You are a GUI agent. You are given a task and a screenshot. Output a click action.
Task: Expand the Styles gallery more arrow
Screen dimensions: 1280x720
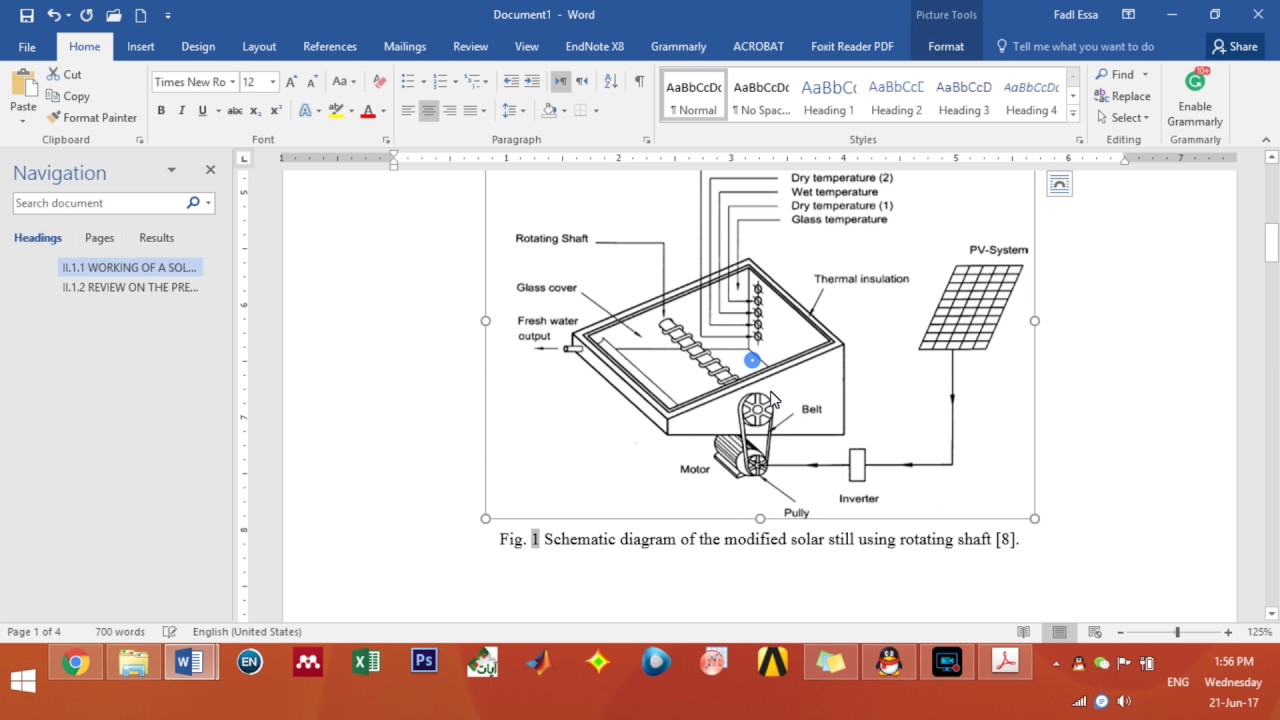[x=1073, y=115]
